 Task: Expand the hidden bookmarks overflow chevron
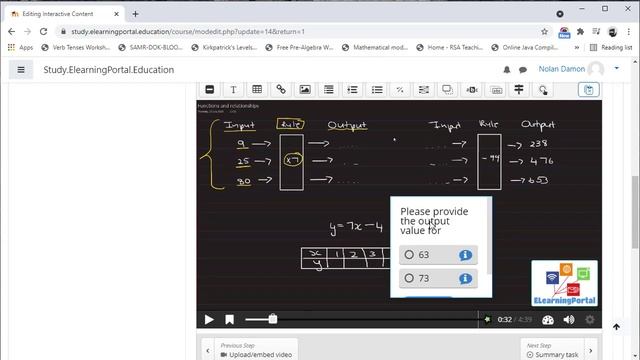[x=576, y=47]
